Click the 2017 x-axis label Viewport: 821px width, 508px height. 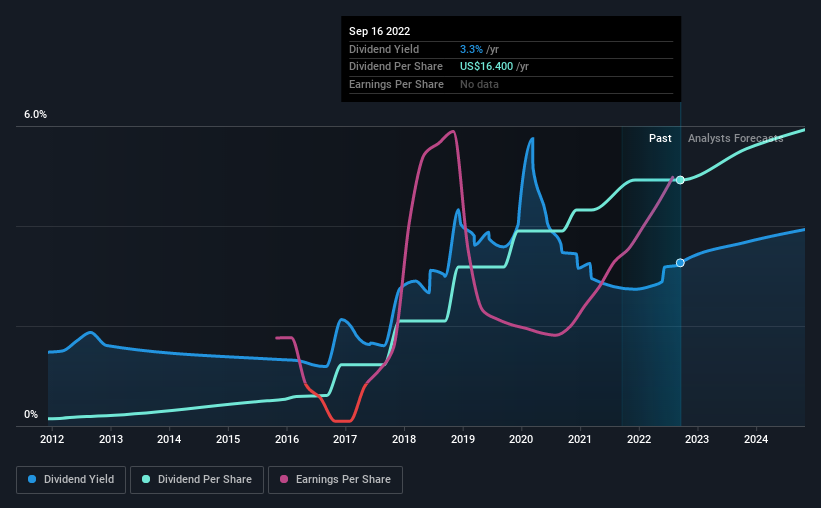coord(345,439)
